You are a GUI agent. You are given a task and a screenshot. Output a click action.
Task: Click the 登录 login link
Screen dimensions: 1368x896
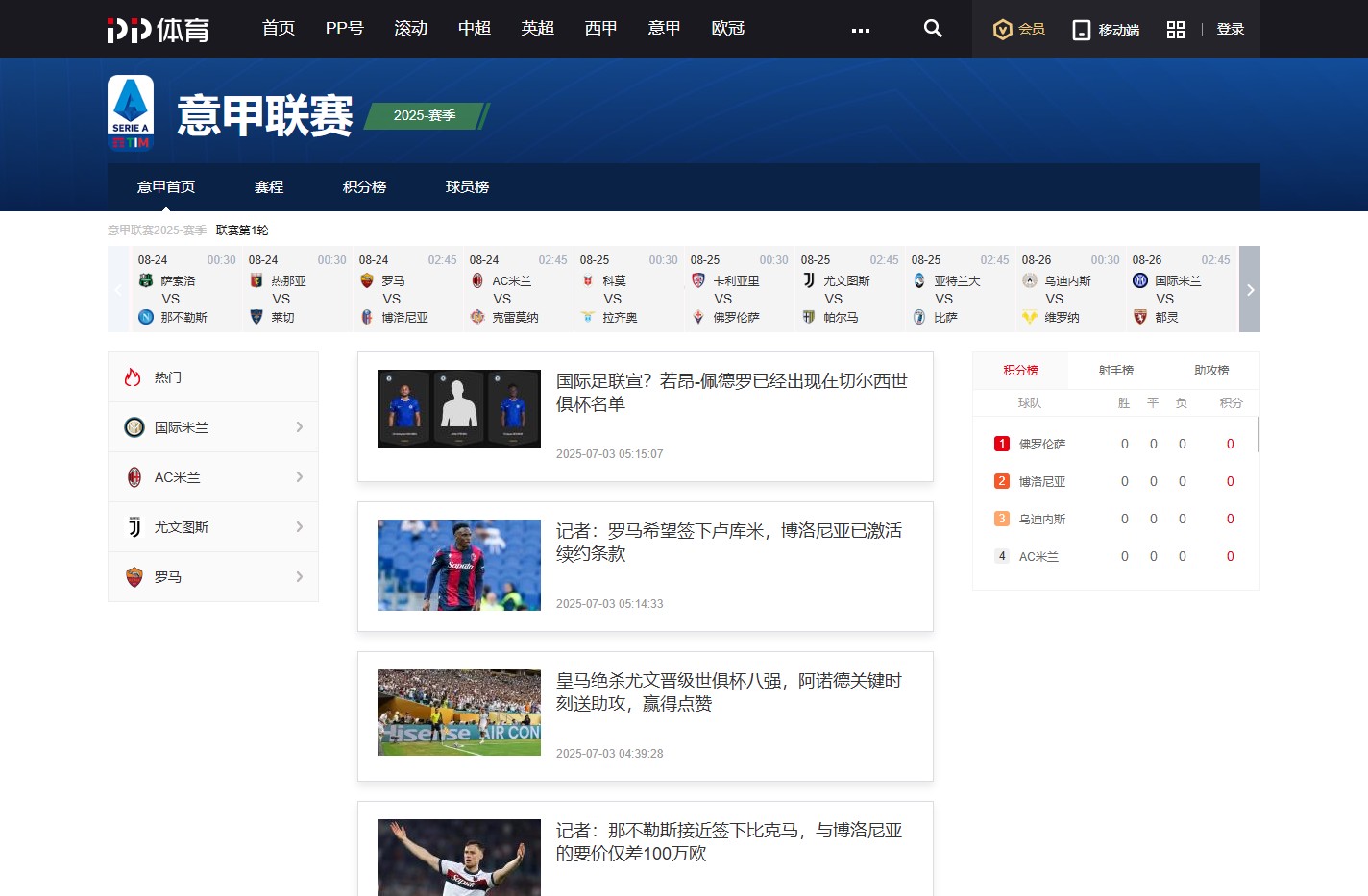coord(1231,30)
